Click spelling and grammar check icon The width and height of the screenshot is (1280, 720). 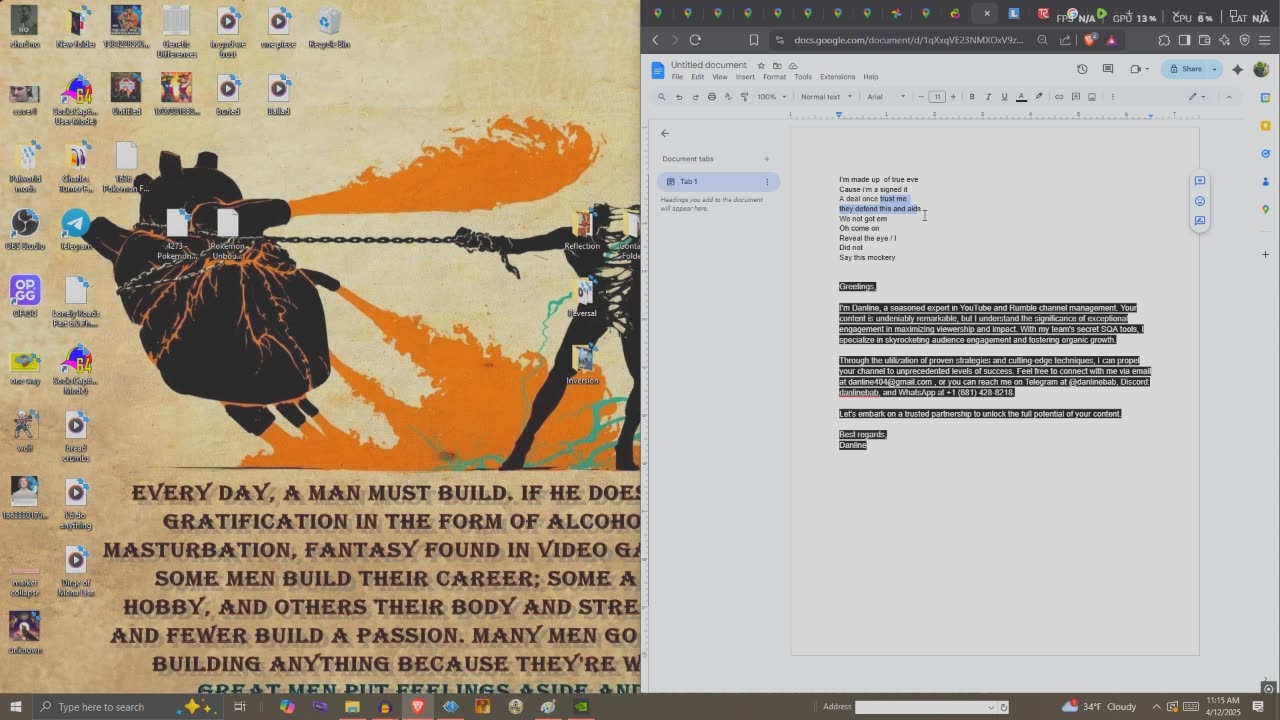click(728, 97)
